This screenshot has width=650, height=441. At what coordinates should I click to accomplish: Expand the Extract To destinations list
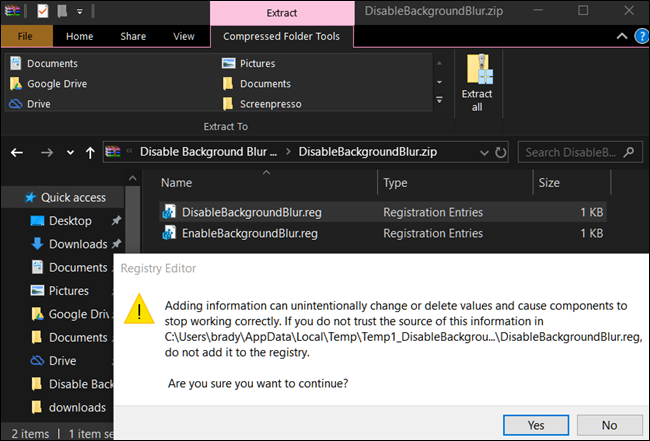440,100
